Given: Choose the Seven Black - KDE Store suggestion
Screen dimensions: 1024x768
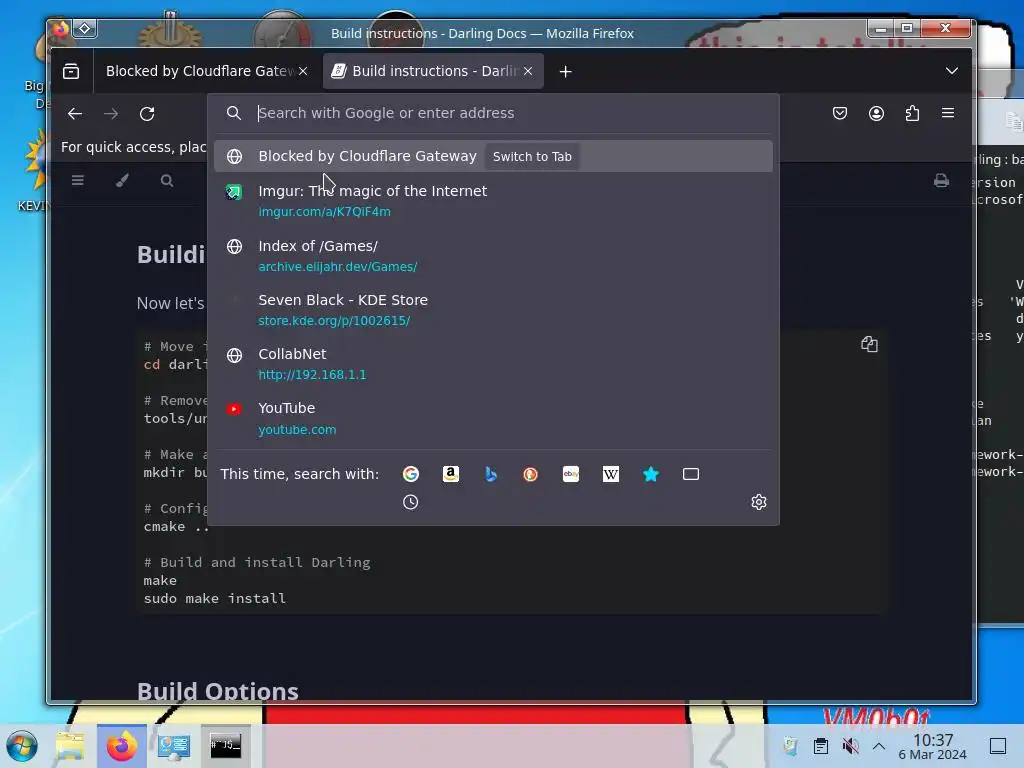Looking at the screenshot, I should click(493, 310).
